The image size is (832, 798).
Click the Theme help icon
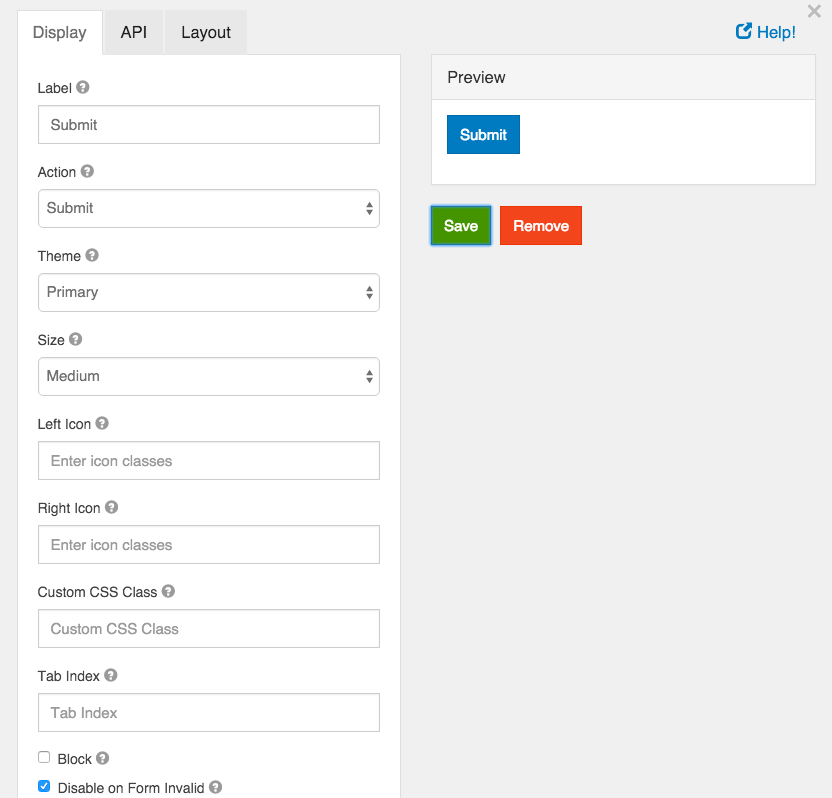pyautogui.click(x=91, y=256)
